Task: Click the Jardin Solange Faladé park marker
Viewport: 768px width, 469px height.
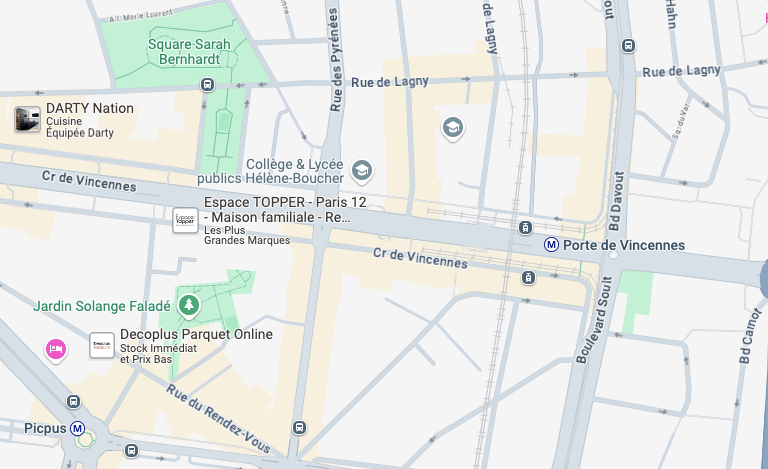Action: pyautogui.click(x=189, y=306)
